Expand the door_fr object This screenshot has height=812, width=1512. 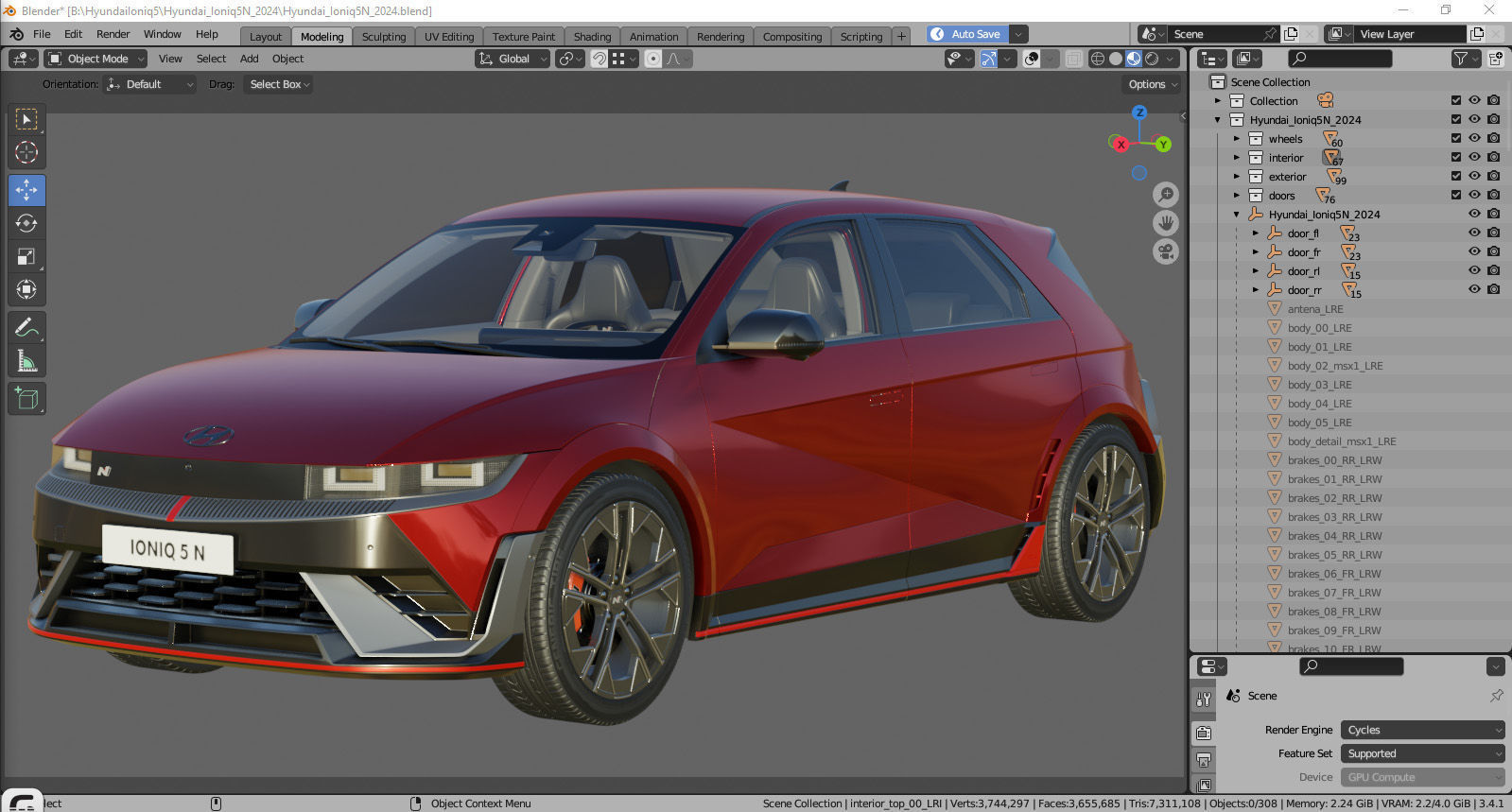coord(1255,251)
